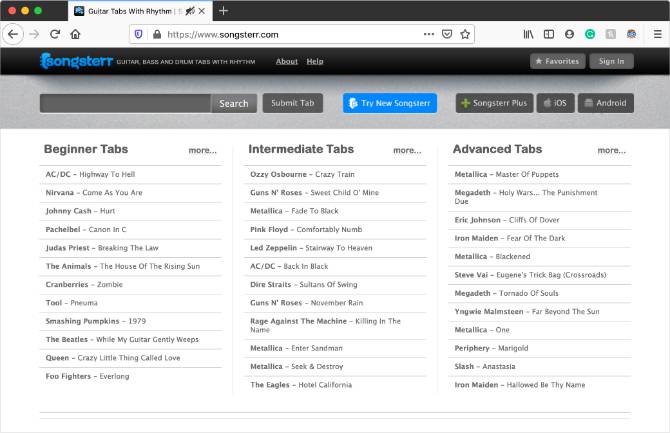Show sidebars using the sidebar icon
Screen dimensions: 670x433
pos(548,34)
